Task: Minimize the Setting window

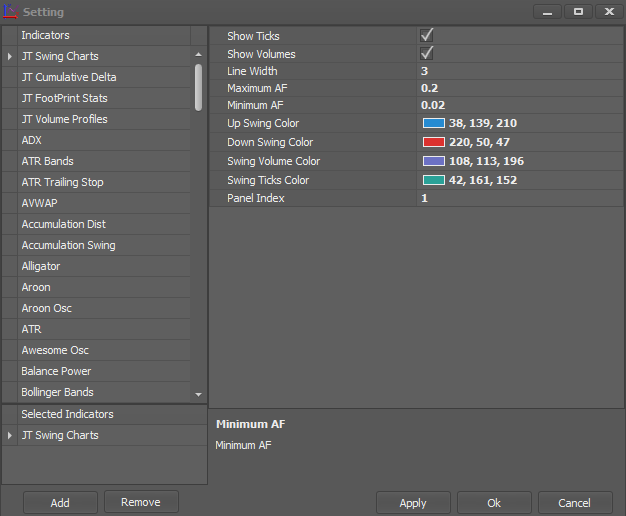Action: pos(547,12)
